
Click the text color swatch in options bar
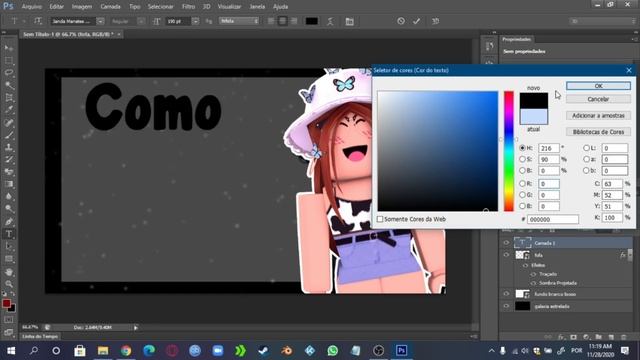(311, 21)
